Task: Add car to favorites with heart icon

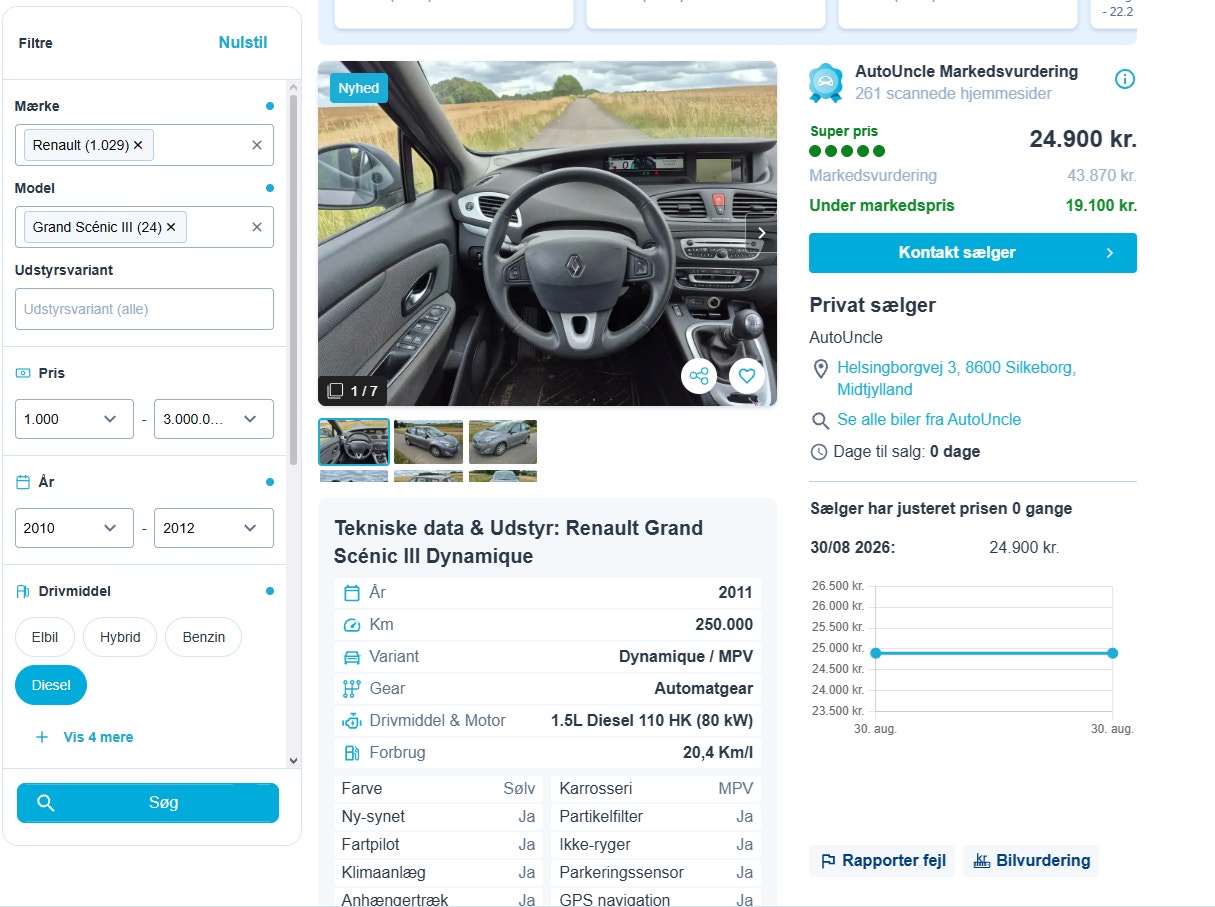Action: 747,377
